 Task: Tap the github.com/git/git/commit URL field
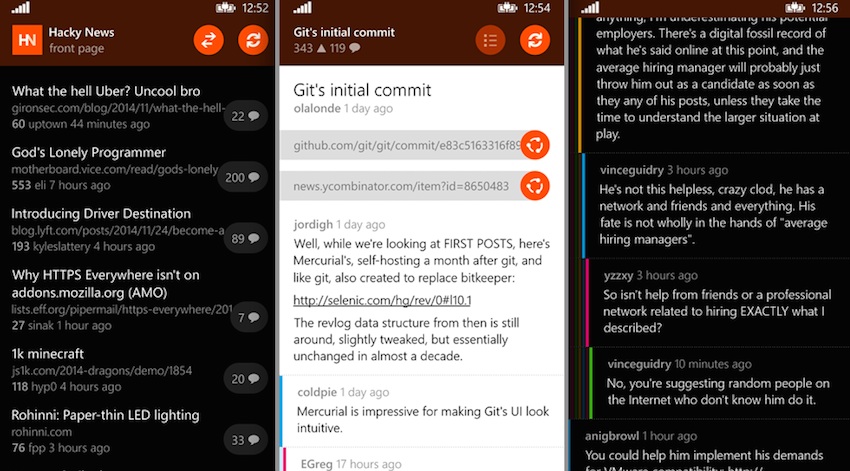pyautogui.click(x=401, y=145)
